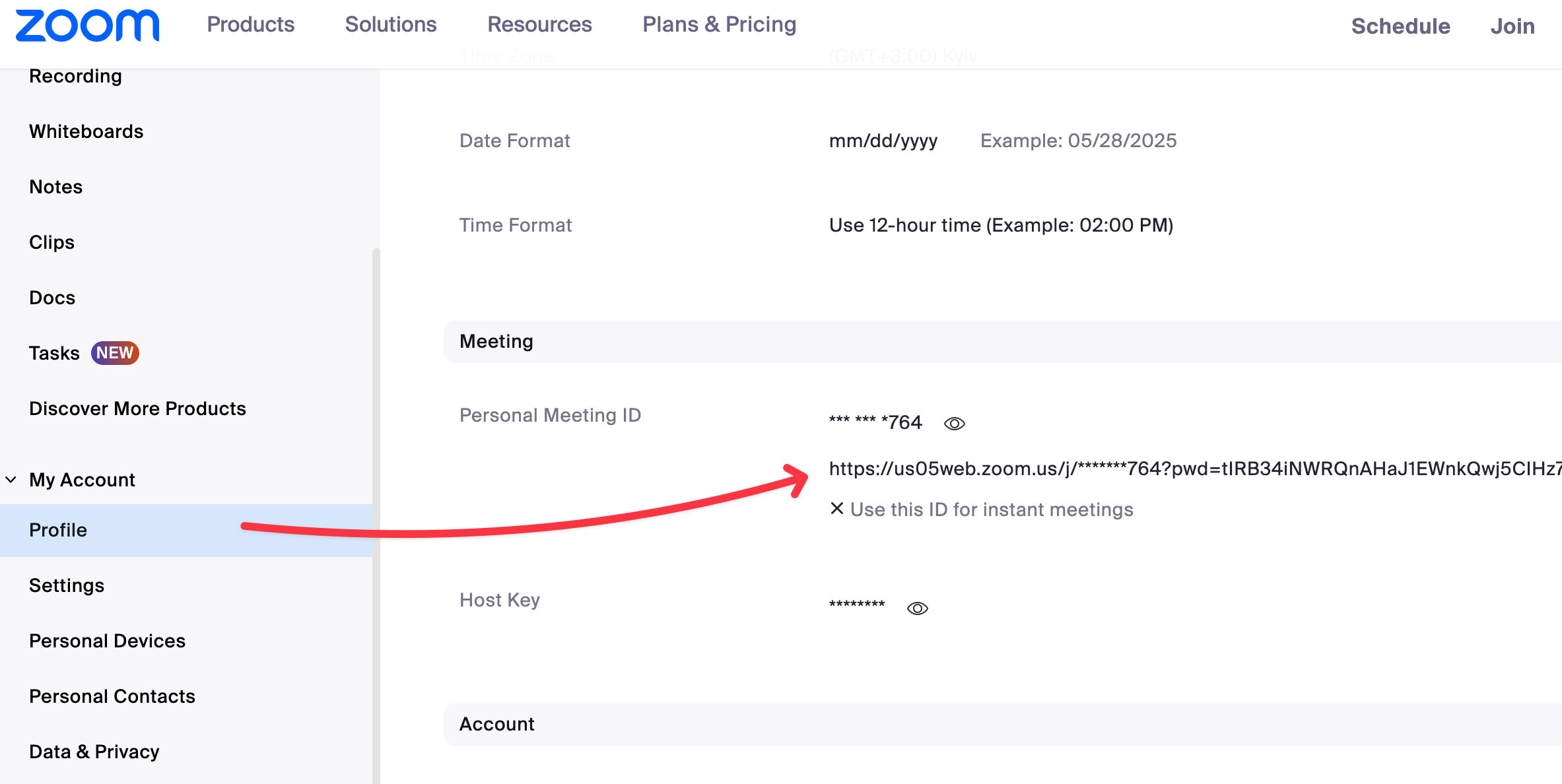The image size is (1562, 784).
Task: Click the Schedule link
Action: point(1401,26)
